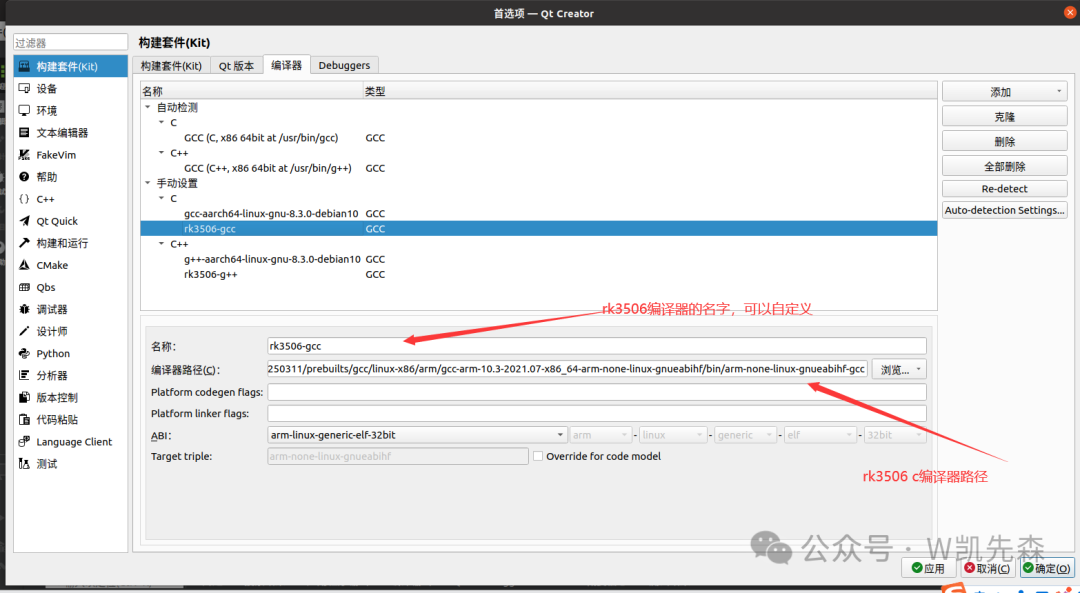Open the 添加 (Add) dropdown button
This screenshot has width=1080, height=593.
tap(1004, 92)
